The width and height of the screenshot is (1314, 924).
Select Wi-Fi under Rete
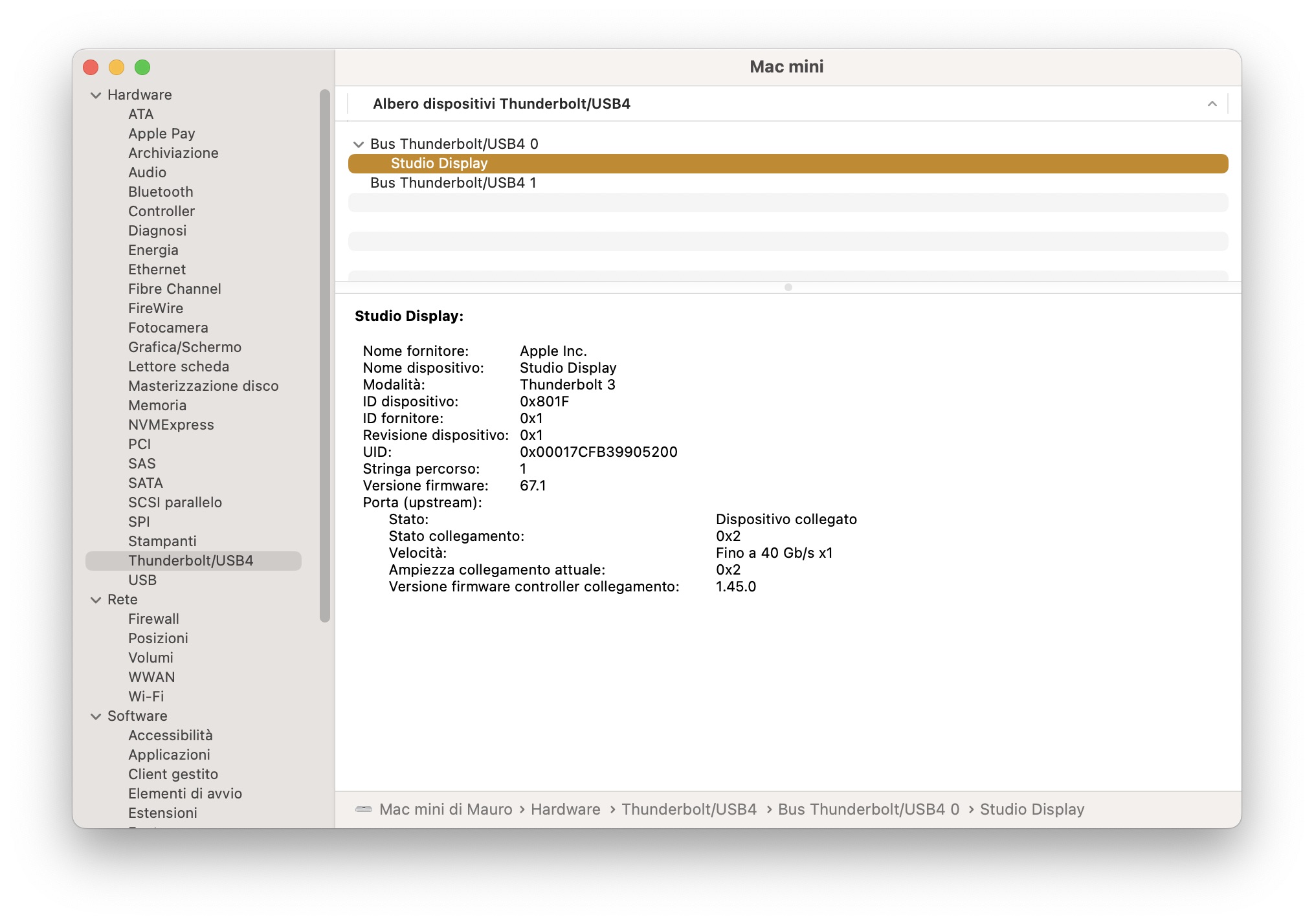tap(146, 697)
